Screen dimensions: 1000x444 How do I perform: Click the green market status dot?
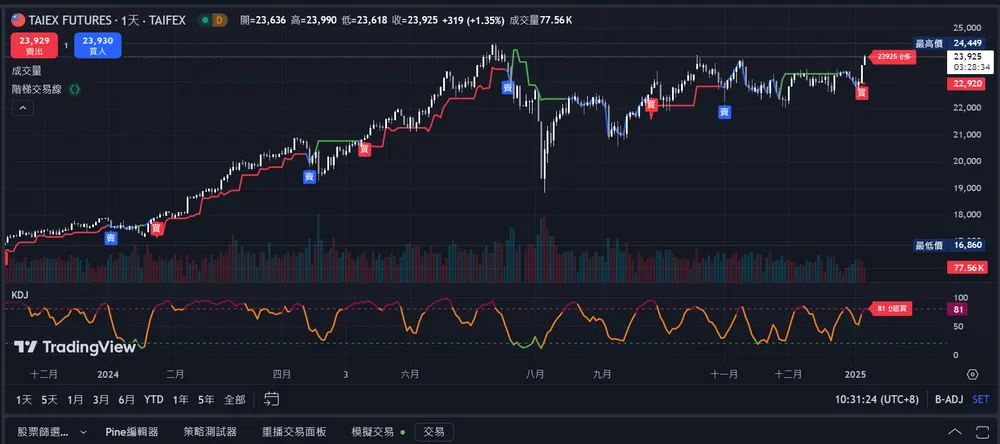click(205, 20)
